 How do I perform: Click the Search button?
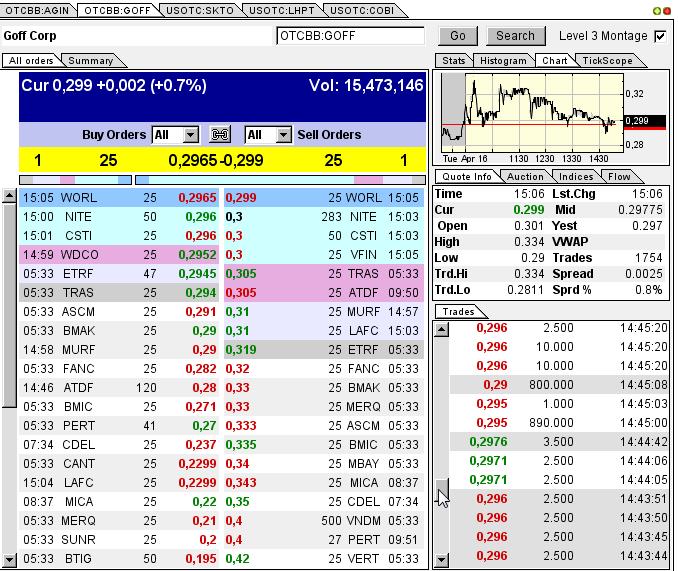point(515,36)
